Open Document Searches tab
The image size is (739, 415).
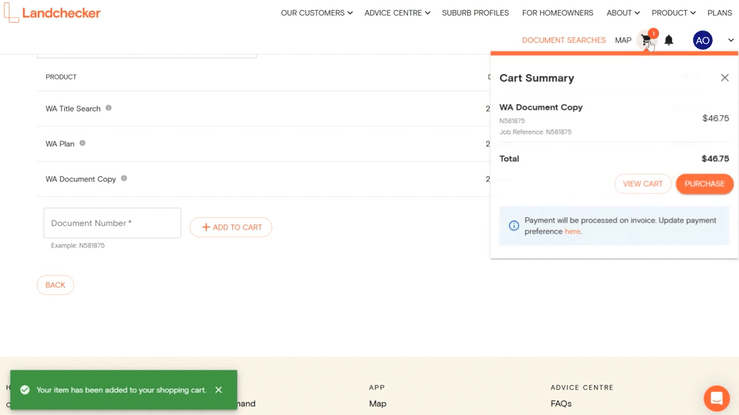click(x=564, y=41)
